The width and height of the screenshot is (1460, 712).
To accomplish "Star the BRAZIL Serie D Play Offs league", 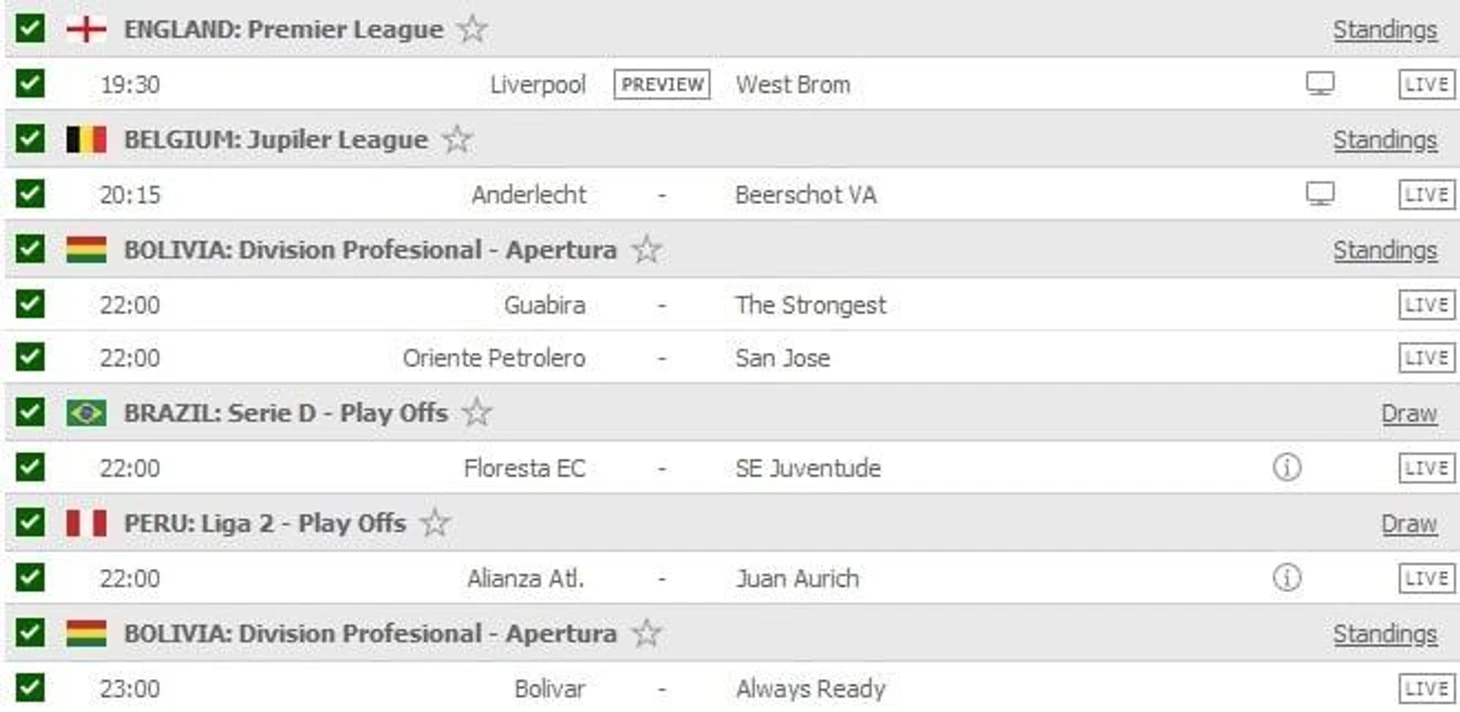I will [x=477, y=412].
